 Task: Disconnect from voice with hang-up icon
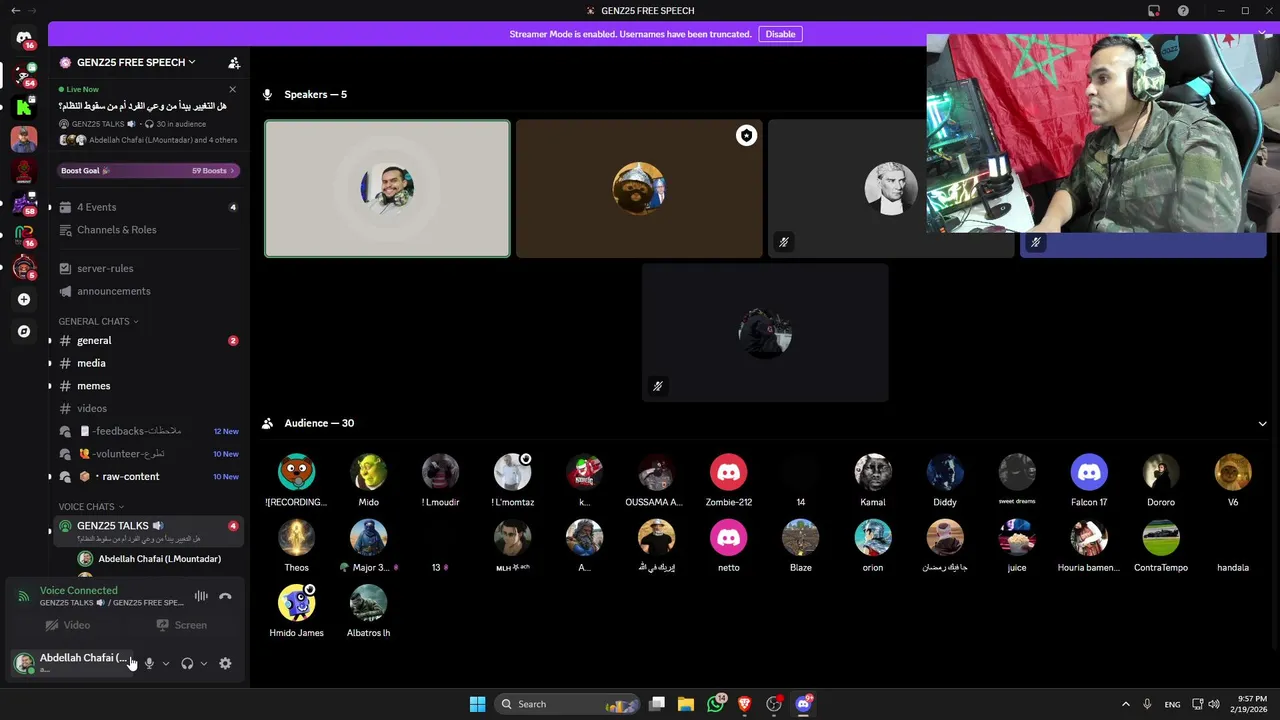pos(225,596)
